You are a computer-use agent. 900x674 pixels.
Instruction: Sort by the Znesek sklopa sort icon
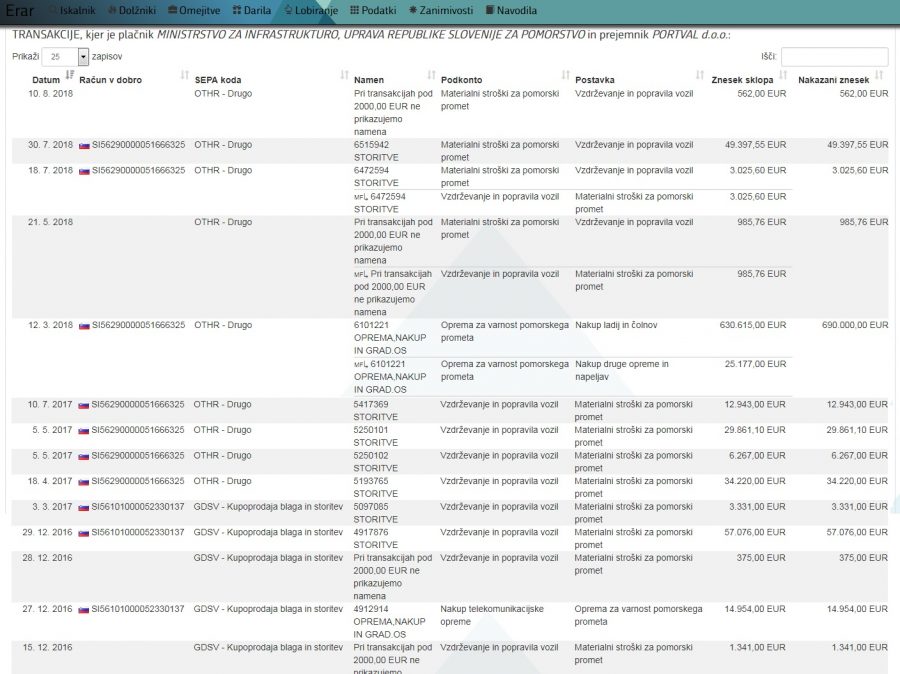tap(782, 75)
